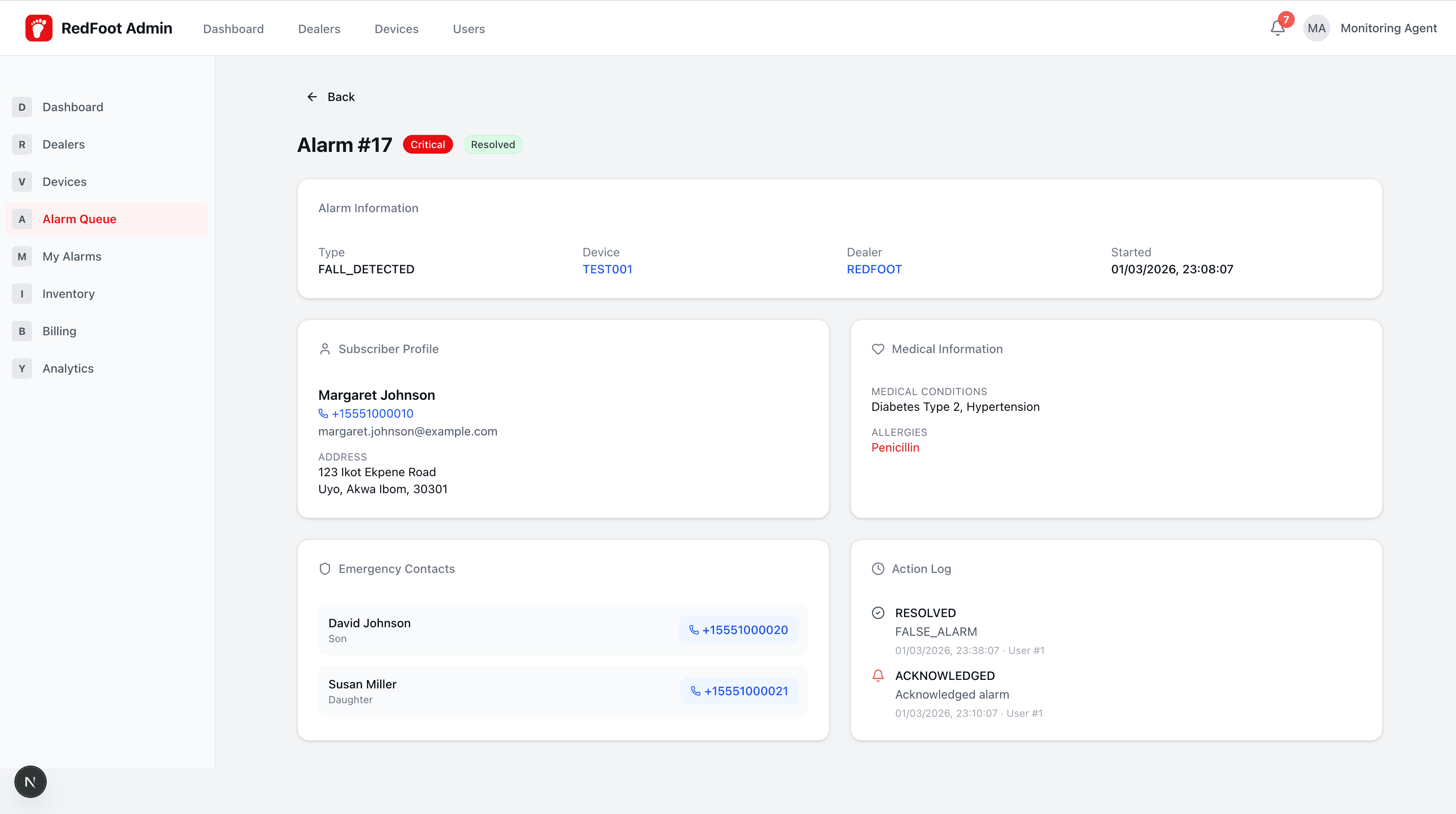
Task: Click the Dealers sidebar letter icon R
Action: (x=22, y=144)
